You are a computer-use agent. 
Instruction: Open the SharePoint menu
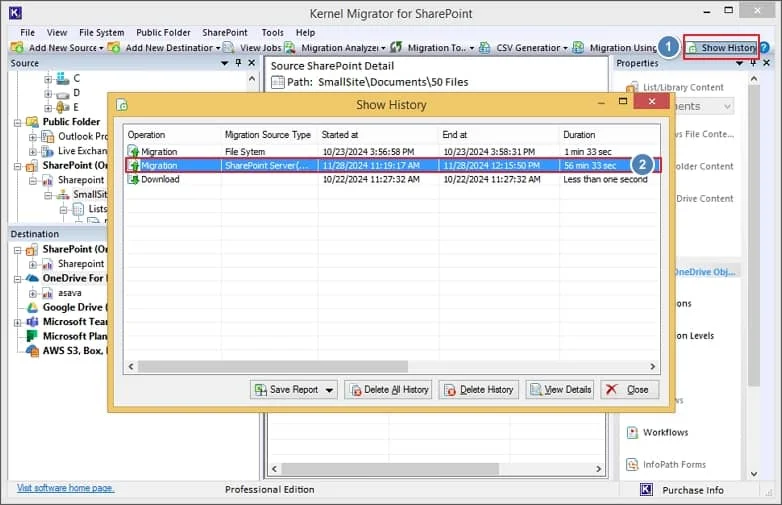click(225, 32)
